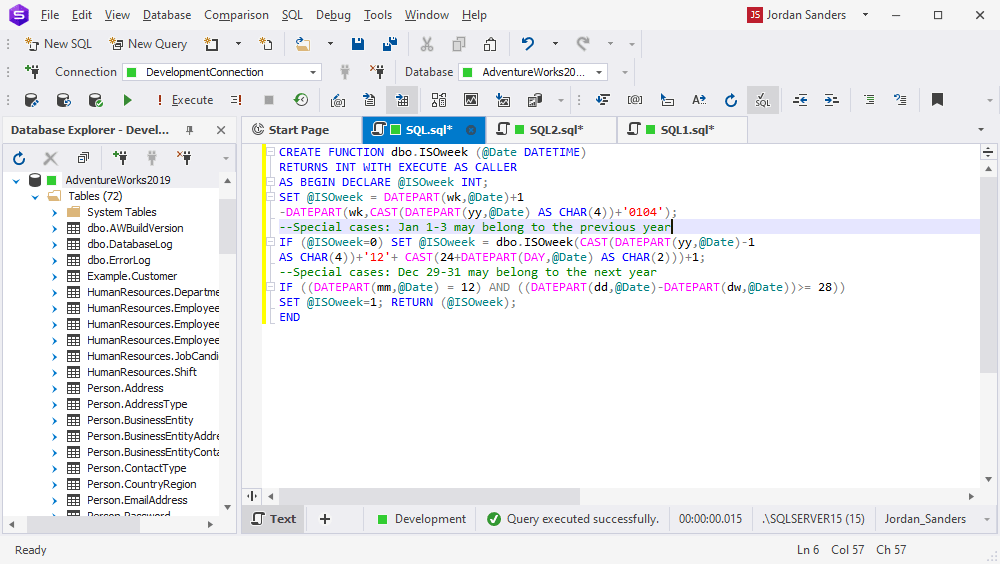Screen dimensions: 1000x564
Task: Open the Jordan Sanders account dropdown
Action: [865, 15]
